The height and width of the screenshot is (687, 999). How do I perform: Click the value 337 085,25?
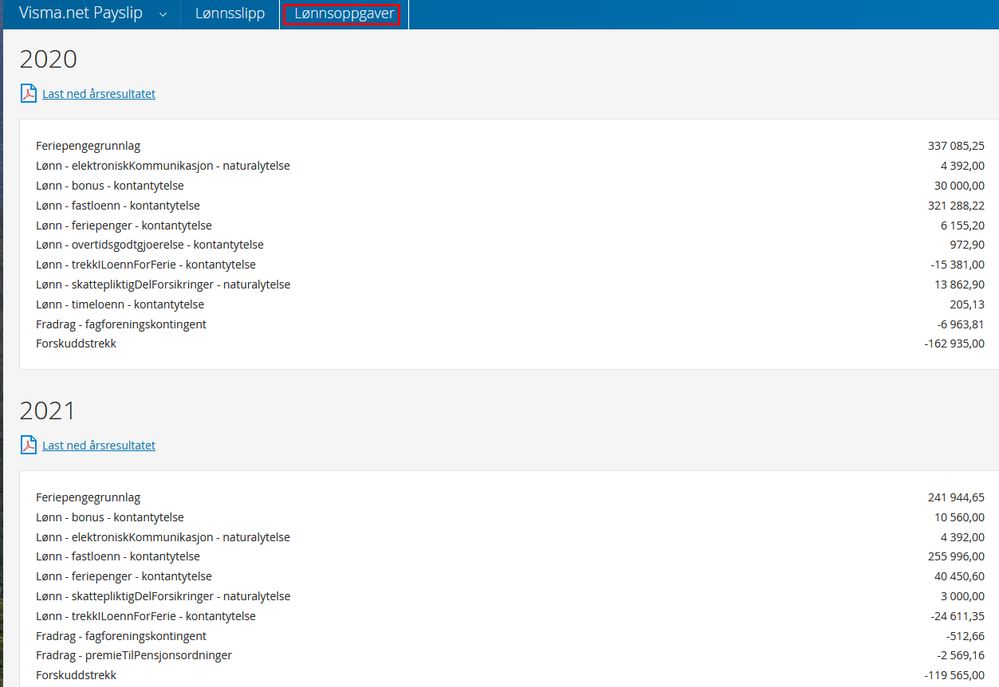tap(956, 146)
